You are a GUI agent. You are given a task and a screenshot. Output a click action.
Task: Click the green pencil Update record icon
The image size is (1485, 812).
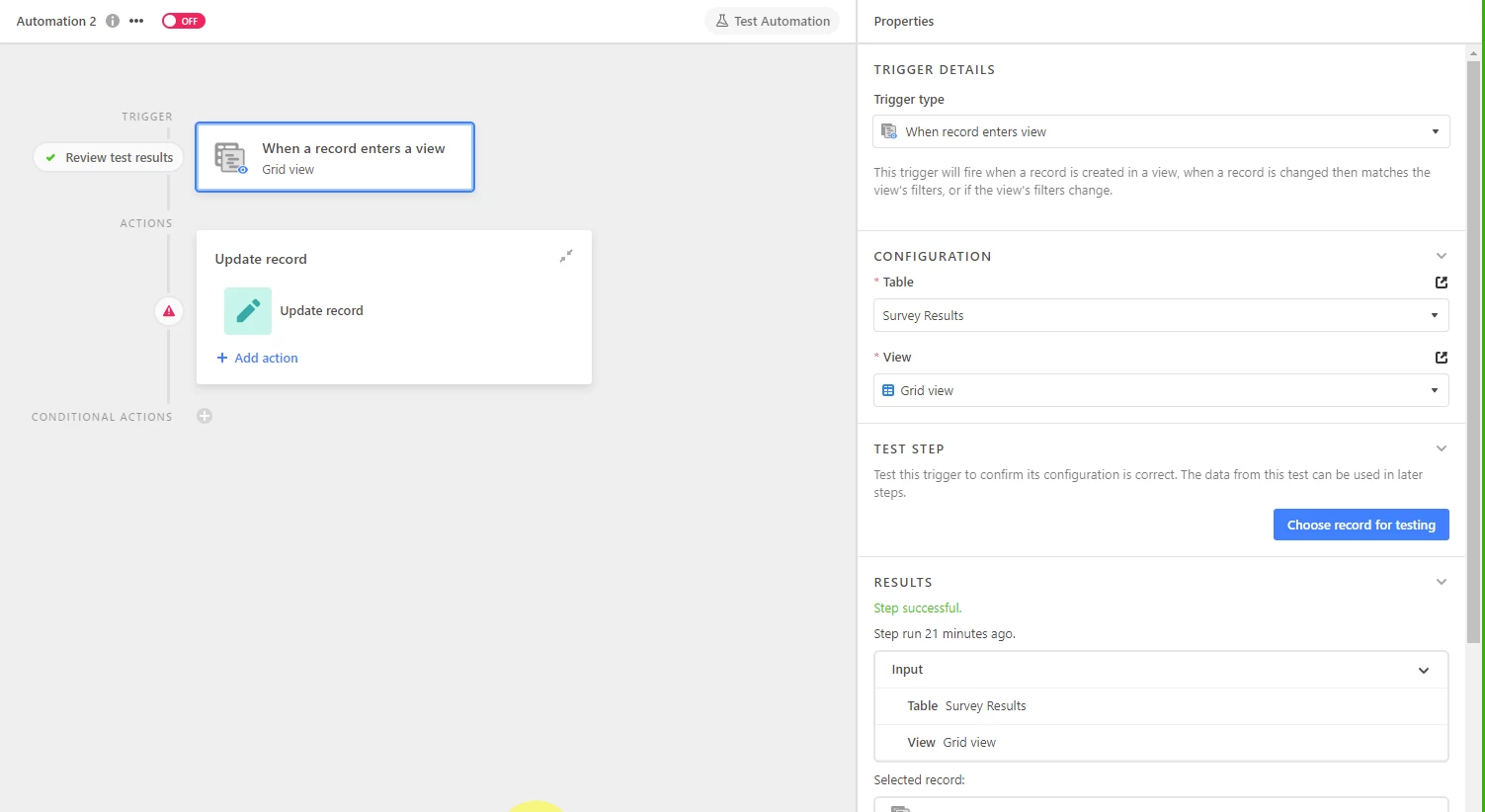point(248,311)
